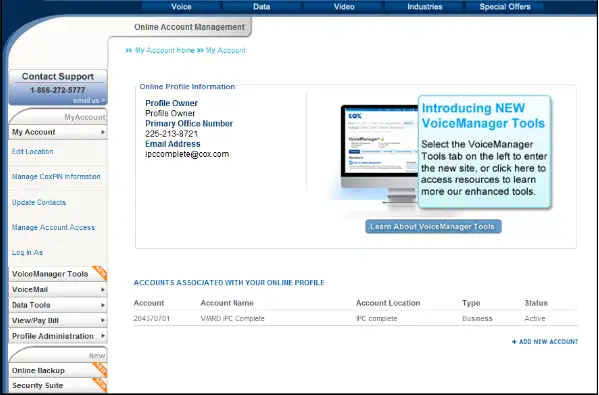Click the support number 1-866-272-5777
The height and width of the screenshot is (395, 599).
[x=58, y=90]
